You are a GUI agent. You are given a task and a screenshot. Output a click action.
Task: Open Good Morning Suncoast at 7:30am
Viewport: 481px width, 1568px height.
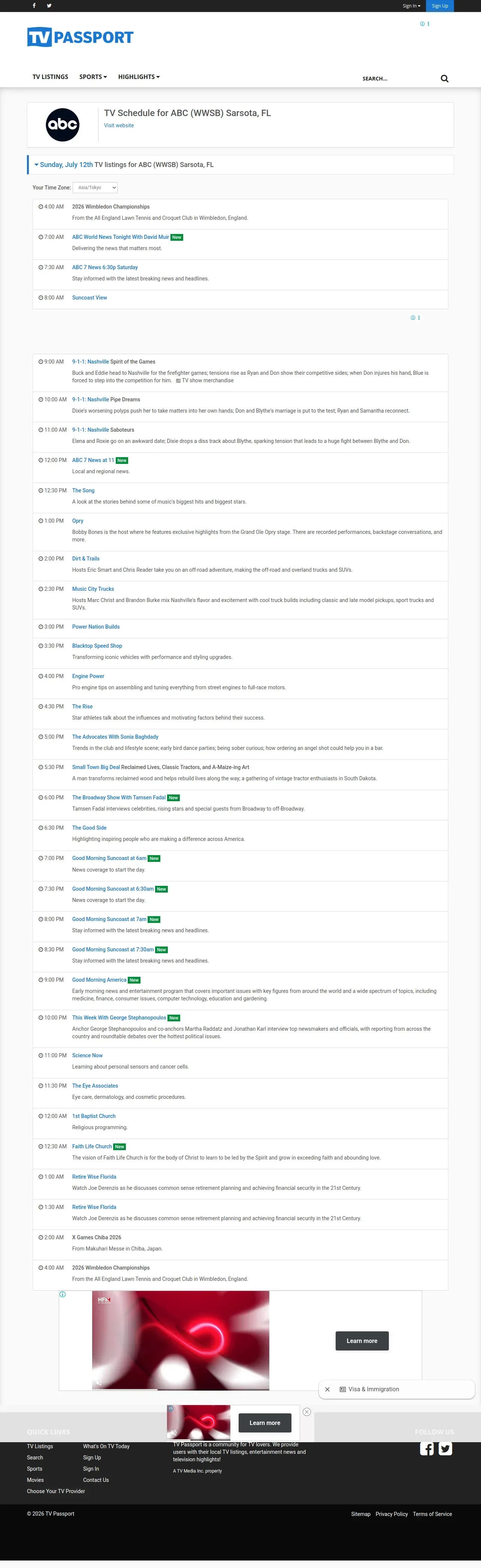(113, 949)
